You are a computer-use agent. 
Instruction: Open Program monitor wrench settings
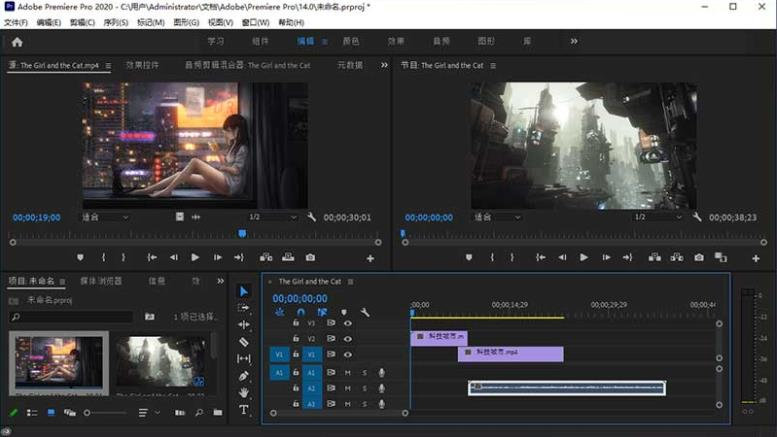tap(697, 217)
